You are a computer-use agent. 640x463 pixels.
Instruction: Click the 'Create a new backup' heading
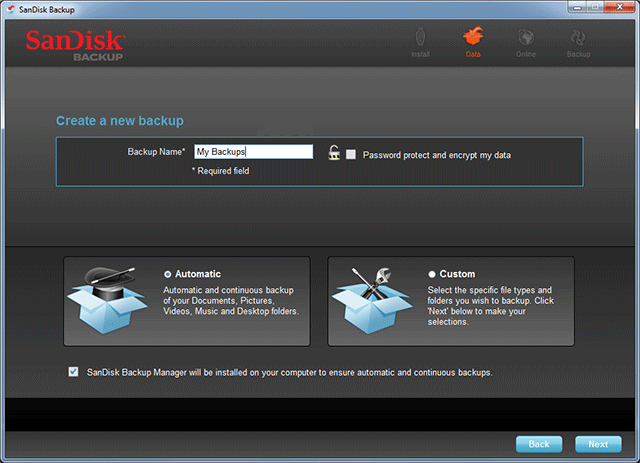(x=120, y=121)
